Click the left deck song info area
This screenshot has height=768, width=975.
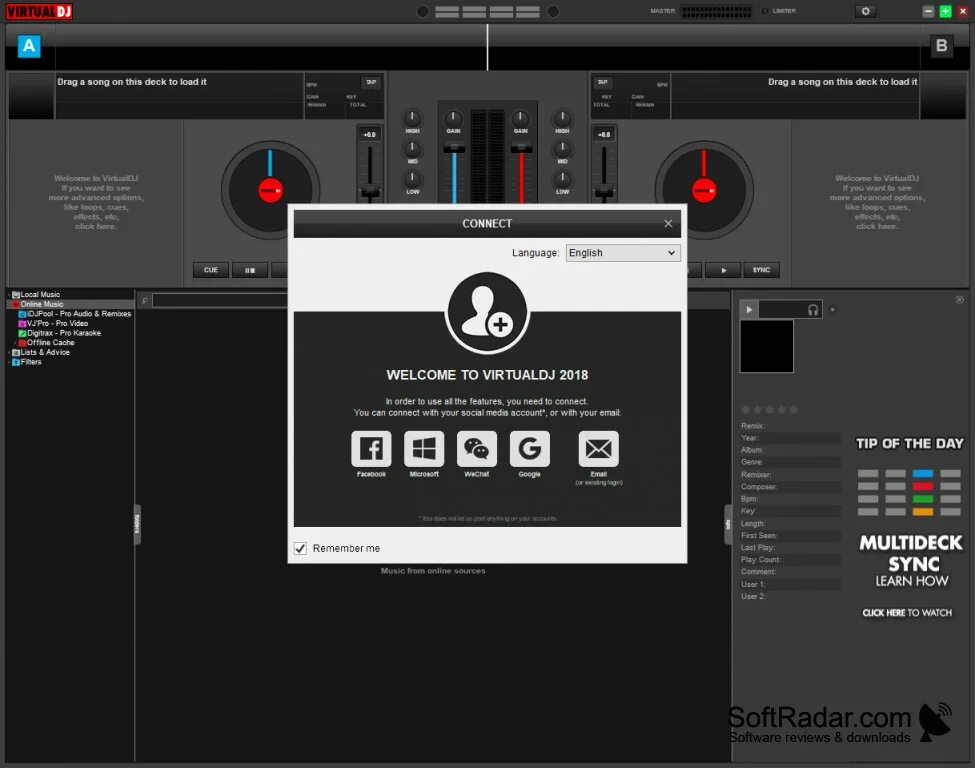click(x=179, y=96)
